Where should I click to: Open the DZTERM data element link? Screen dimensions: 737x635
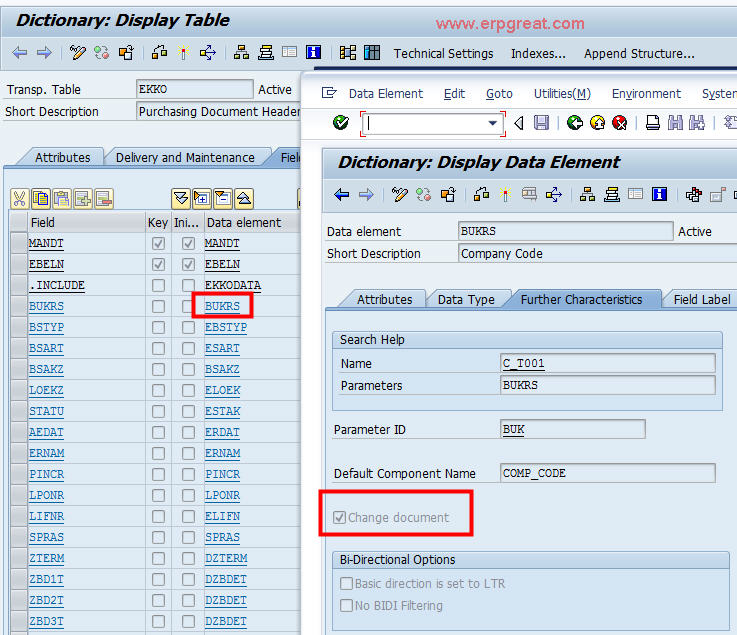click(226, 558)
